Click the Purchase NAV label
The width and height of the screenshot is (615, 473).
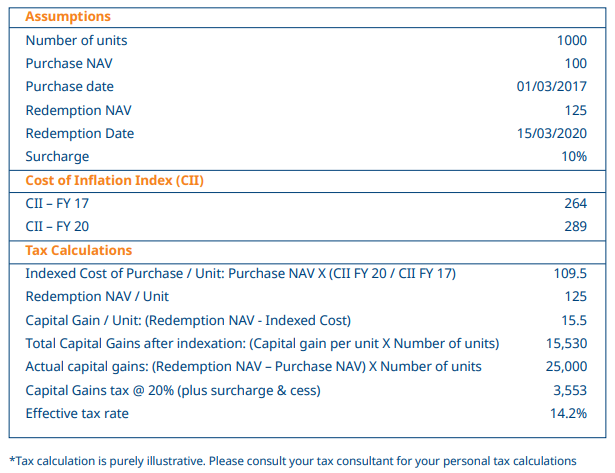[x=68, y=64]
